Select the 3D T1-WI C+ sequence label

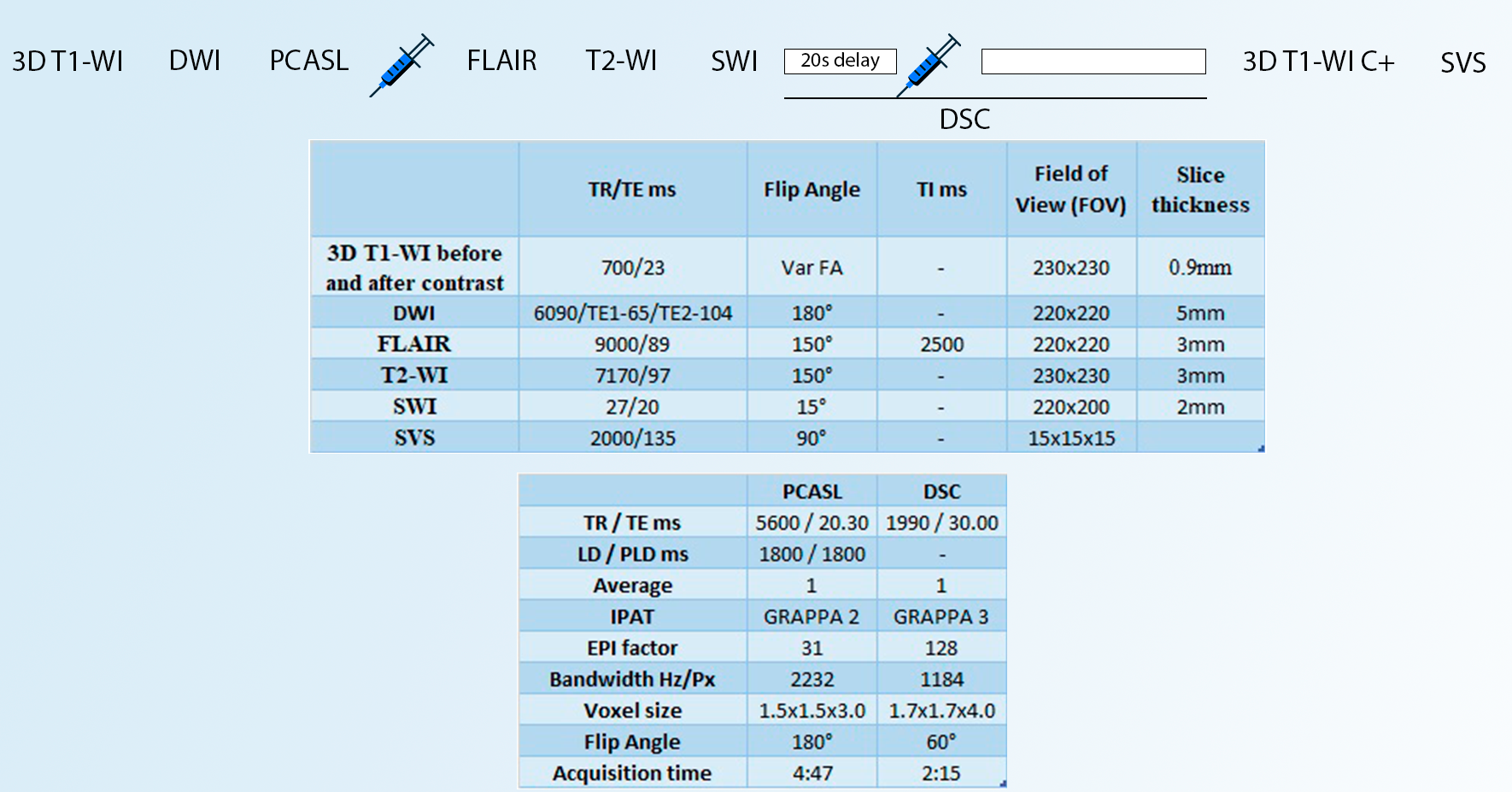click(1317, 62)
